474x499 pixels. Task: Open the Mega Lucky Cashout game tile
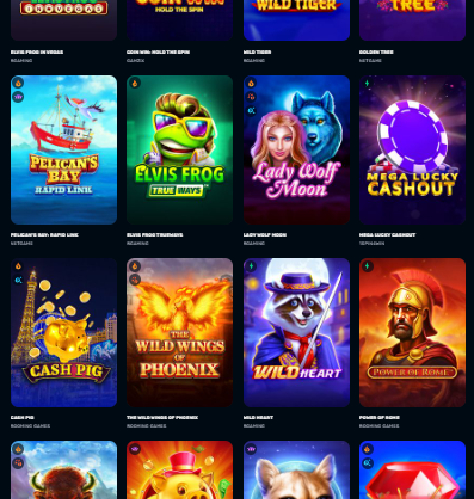[x=412, y=150]
